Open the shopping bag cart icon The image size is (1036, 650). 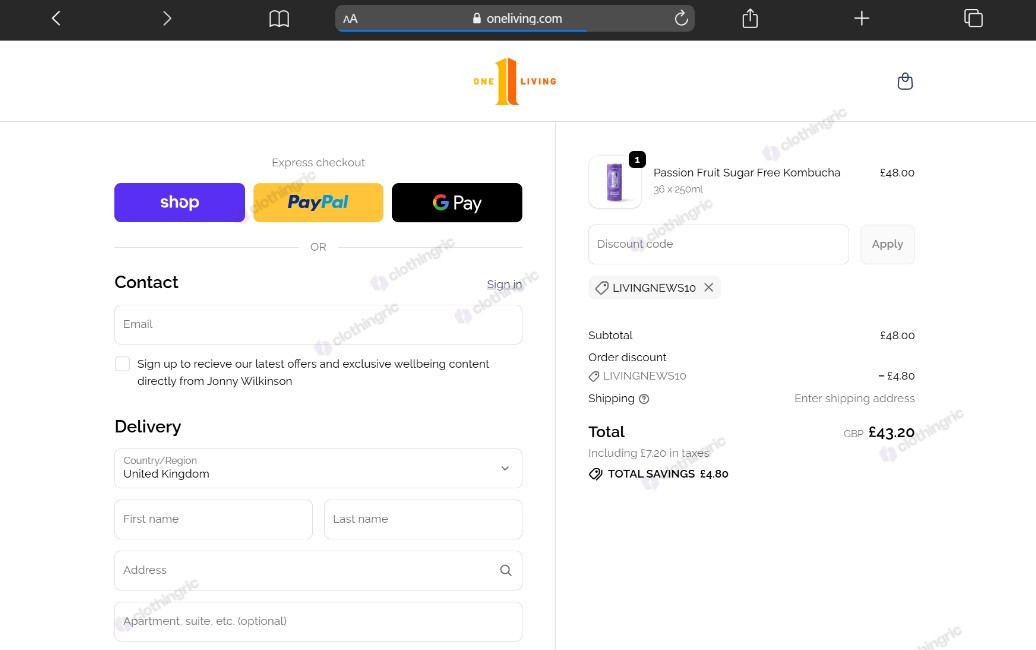(905, 81)
